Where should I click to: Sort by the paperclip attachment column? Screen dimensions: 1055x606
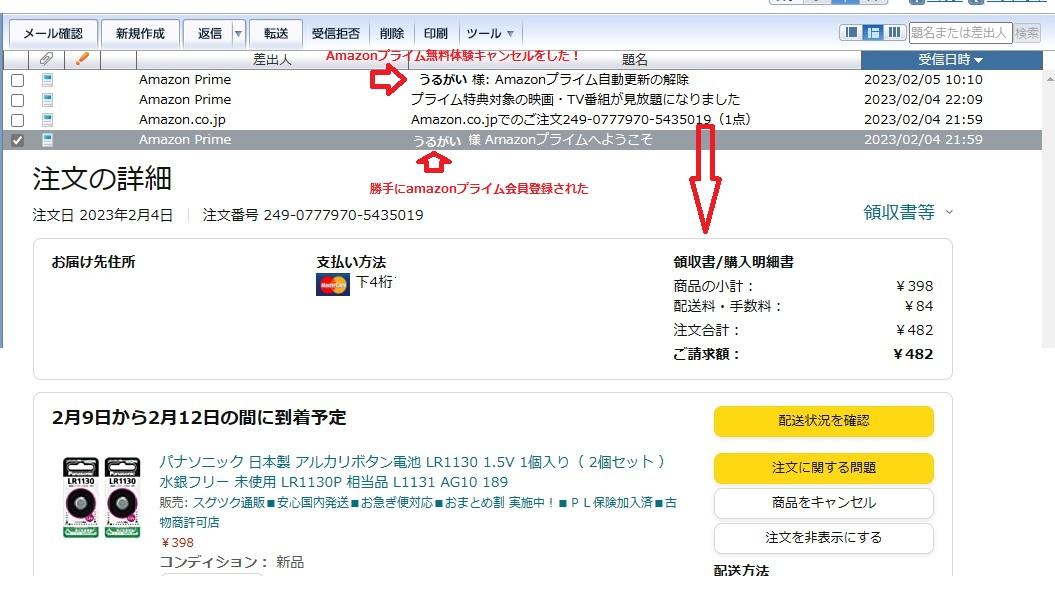point(46,59)
